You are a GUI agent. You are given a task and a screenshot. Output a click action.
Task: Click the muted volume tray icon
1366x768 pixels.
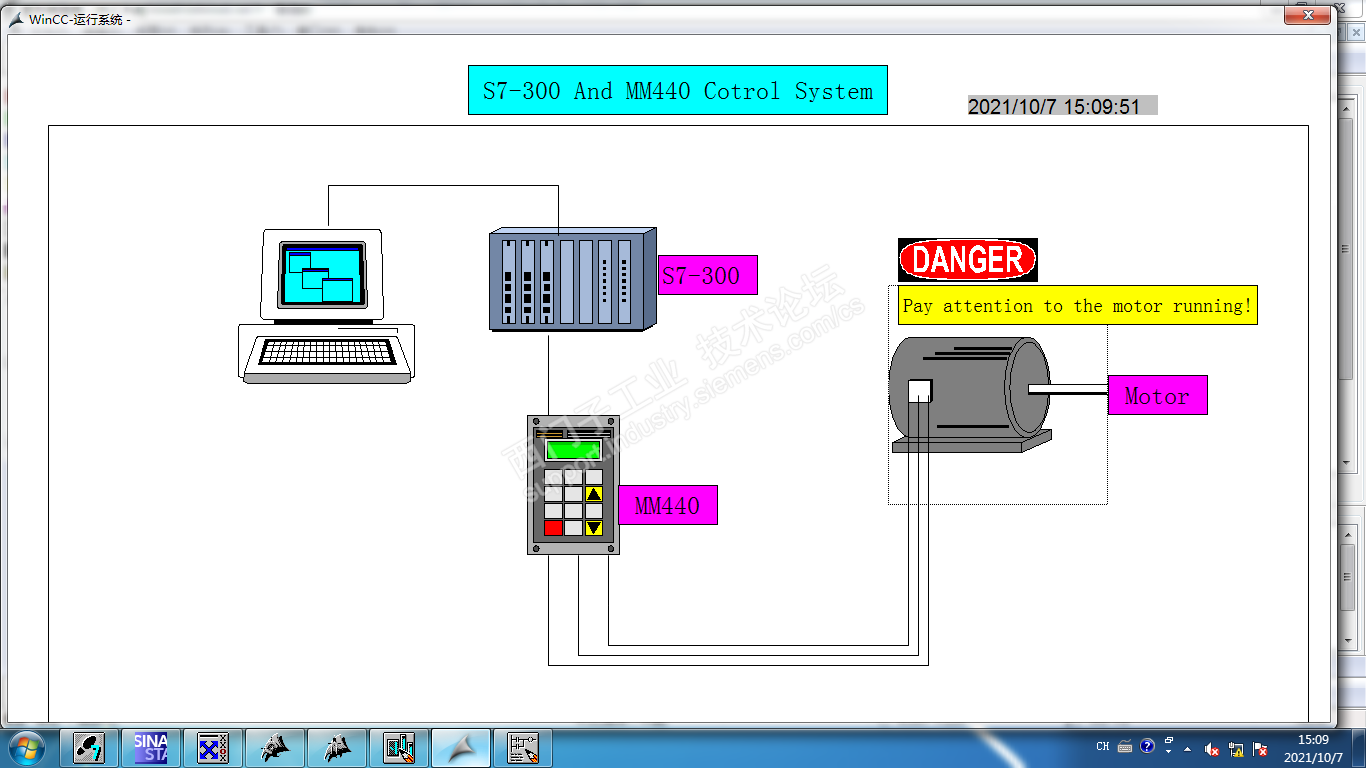click(x=1212, y=748)
